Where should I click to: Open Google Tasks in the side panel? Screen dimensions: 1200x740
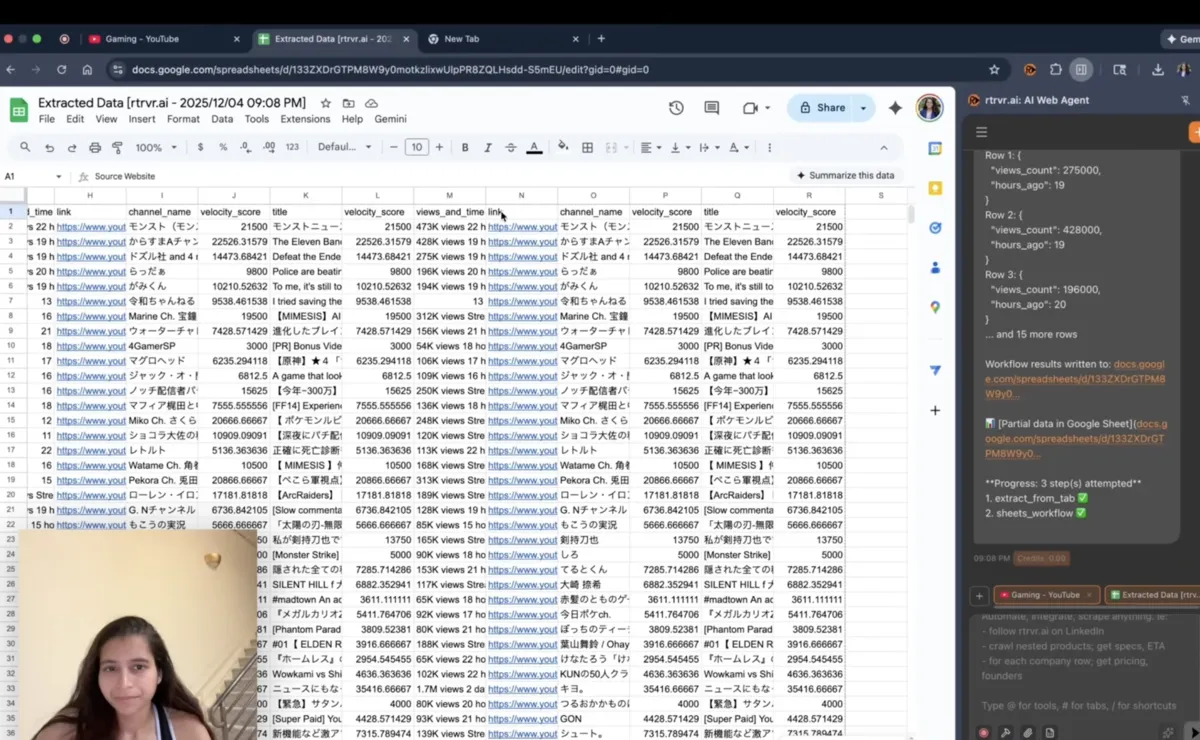tap(935, 228)
